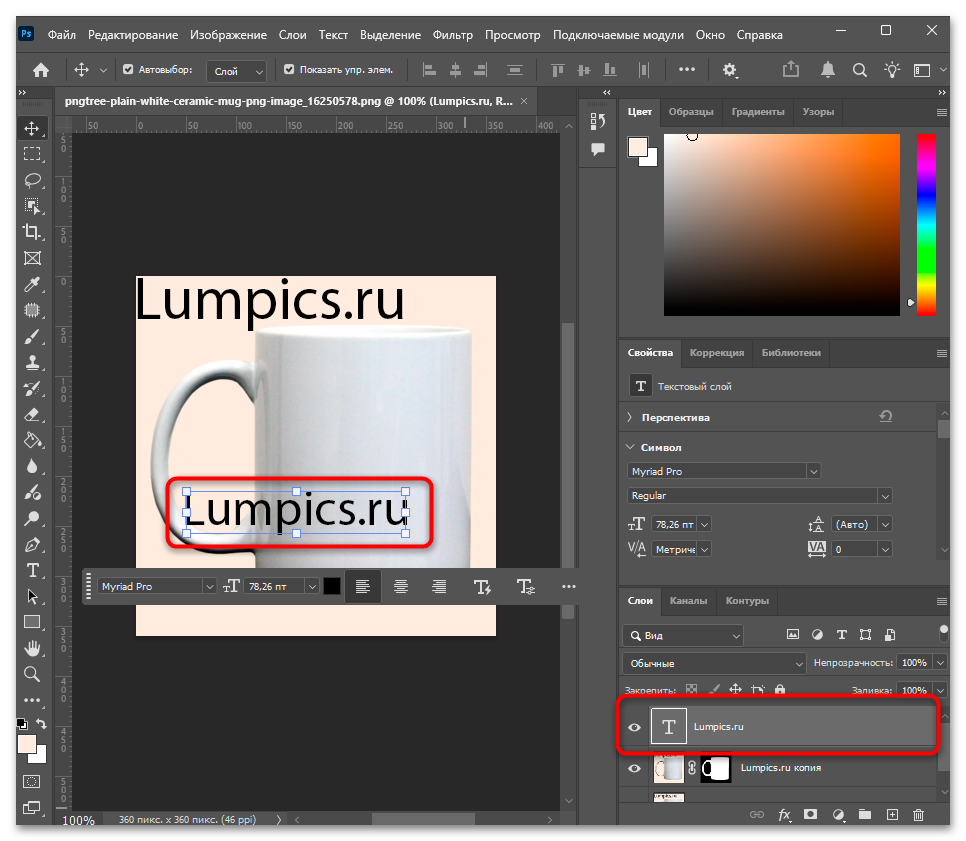This screenshot has height=841, width=966.
Task: Center-align text in floating text bar
Action: [401, 587]
